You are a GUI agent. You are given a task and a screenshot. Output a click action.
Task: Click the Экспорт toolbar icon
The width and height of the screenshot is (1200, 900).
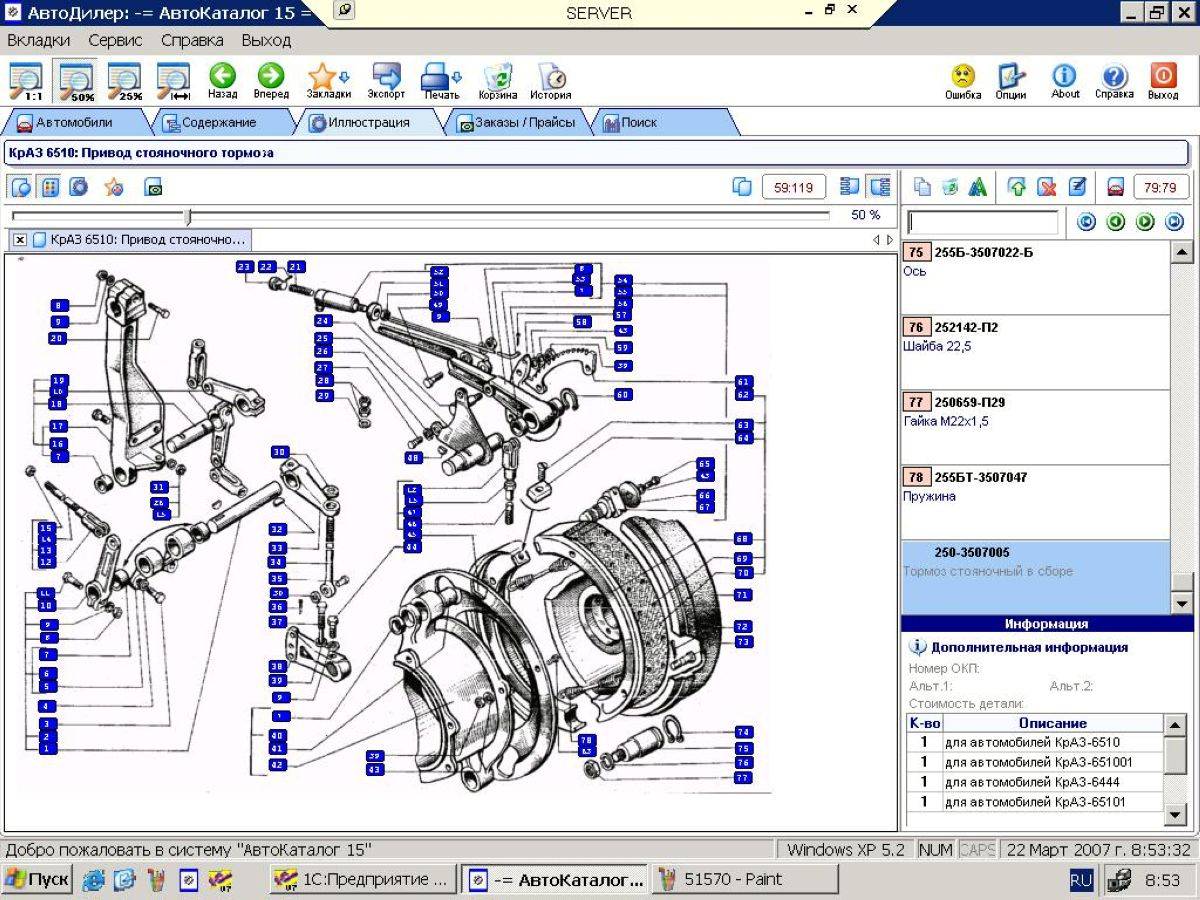click(386, 81)
